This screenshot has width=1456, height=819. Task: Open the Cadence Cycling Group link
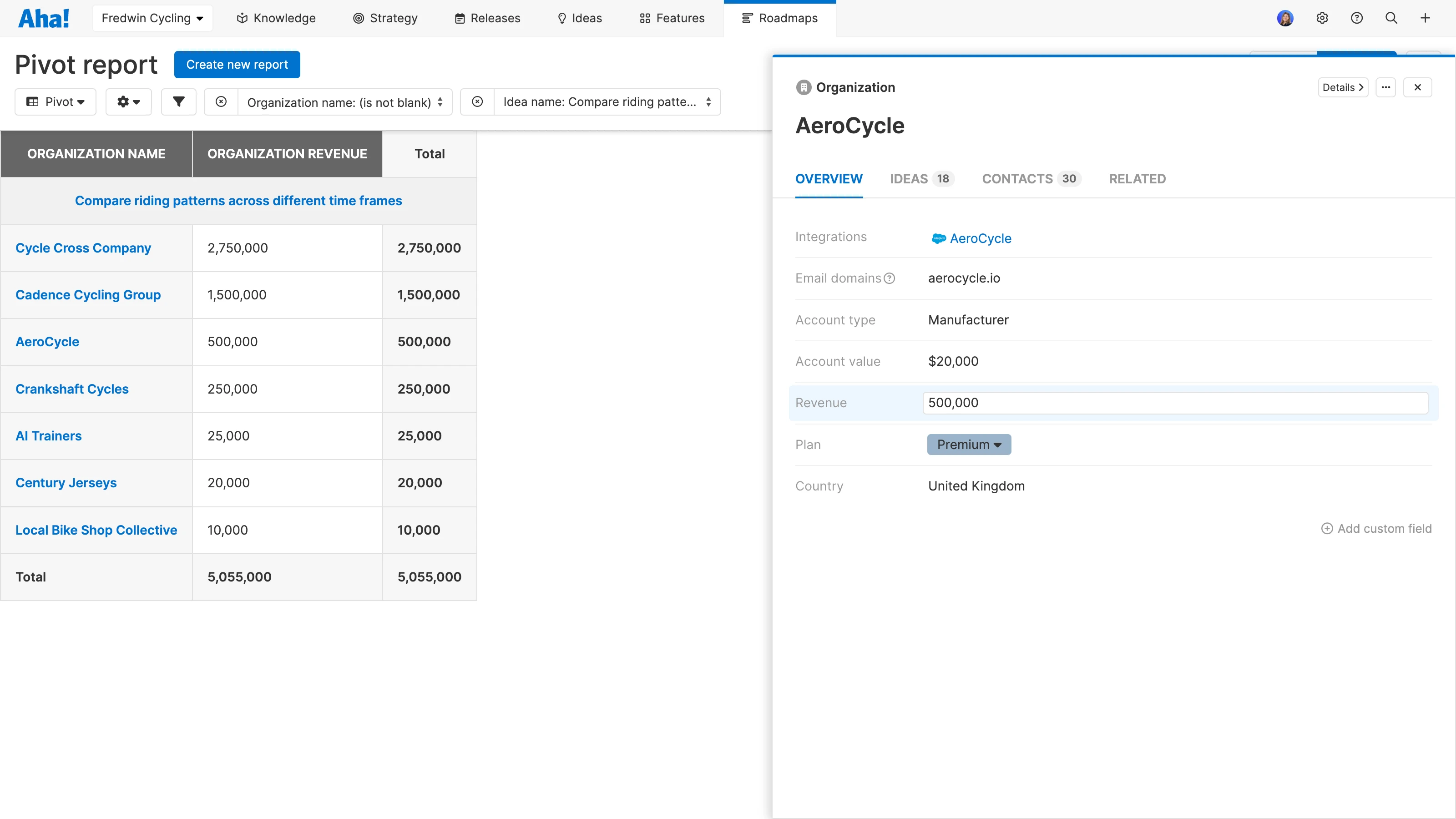[x=88, y=295]
